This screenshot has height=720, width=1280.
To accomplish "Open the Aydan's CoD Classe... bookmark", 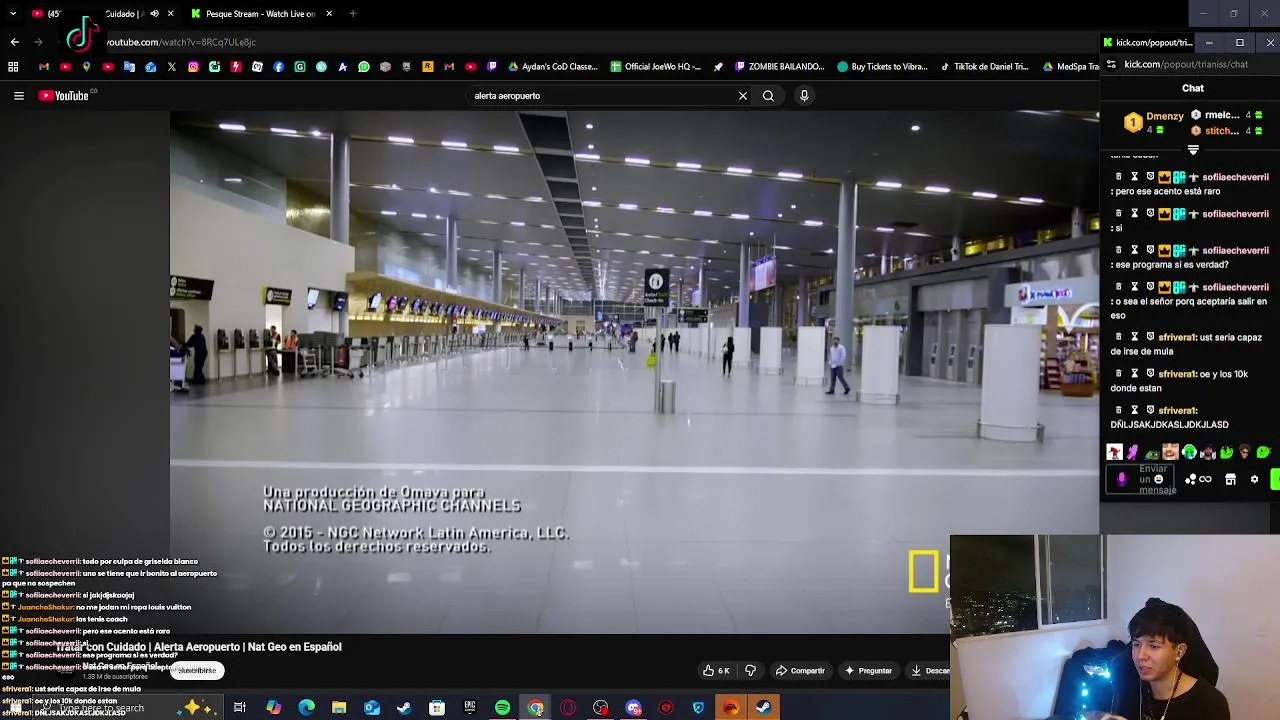I will tap(553, 67).
